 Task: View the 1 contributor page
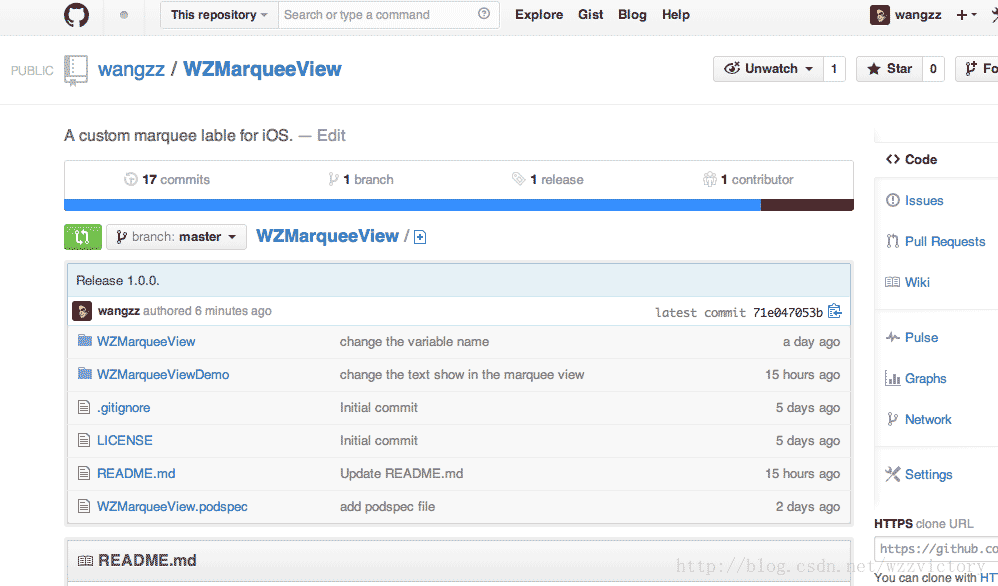[748, 179]
